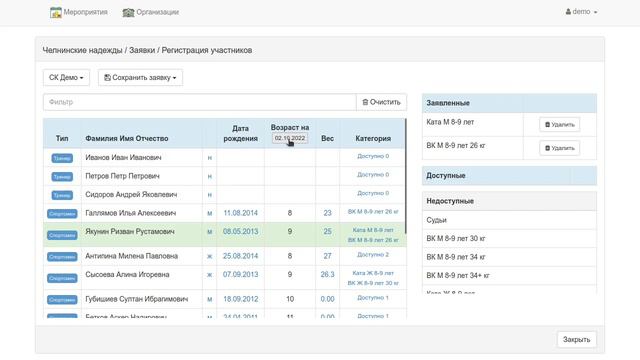Remove ВК М 8-9 лет 26 кг entry
This screenshot has width=640, height=360.
(x=560, y=148)
